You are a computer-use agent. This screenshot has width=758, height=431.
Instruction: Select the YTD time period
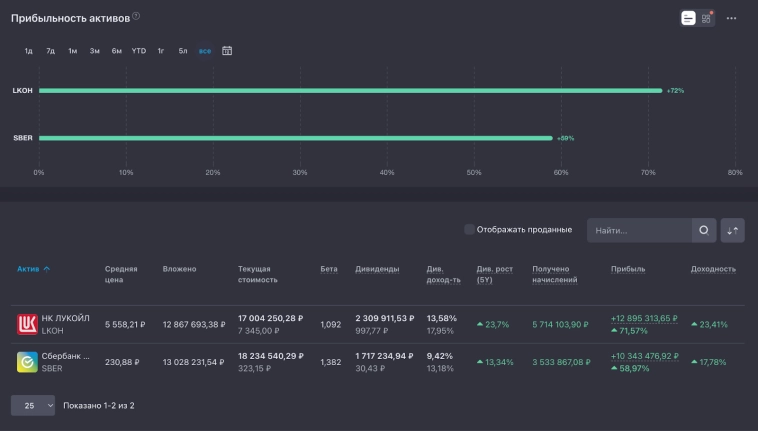(x=138, y=50)
